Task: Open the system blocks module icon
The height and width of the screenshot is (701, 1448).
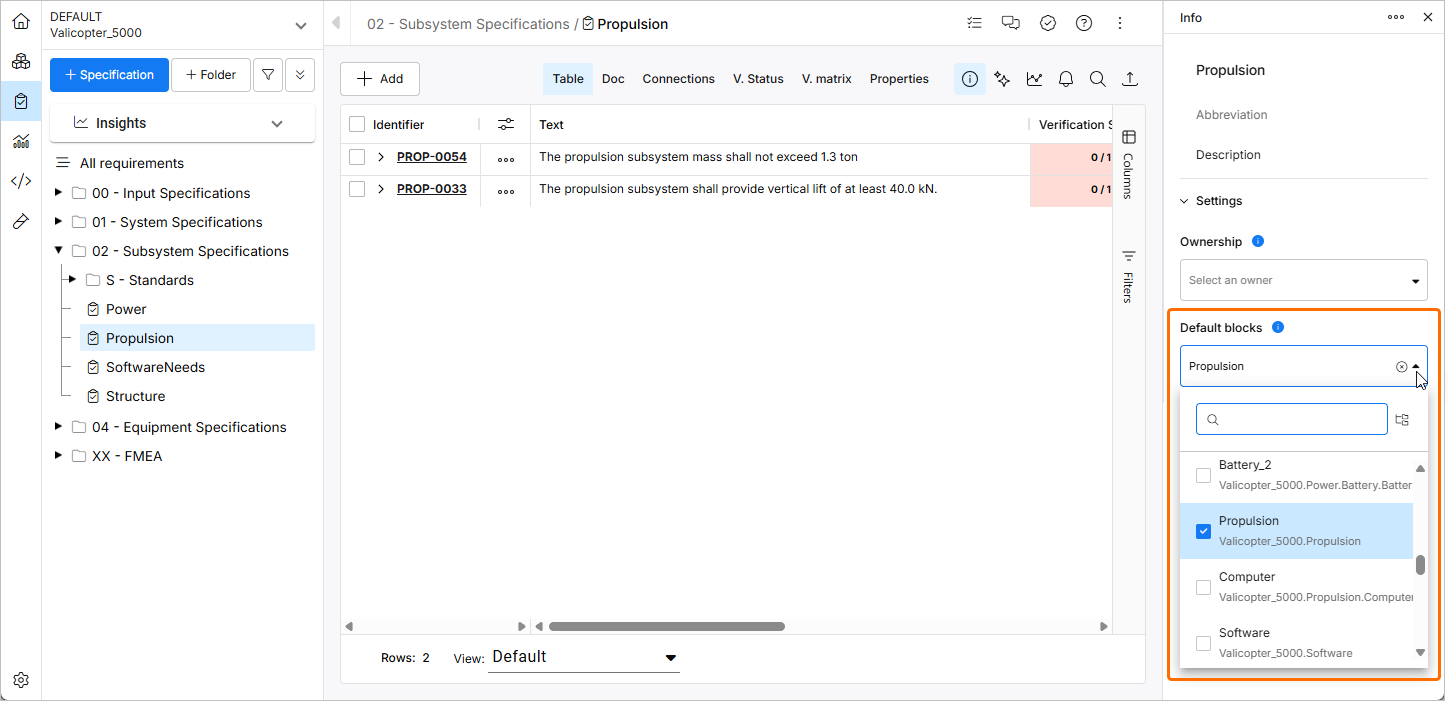Action: coord(21,61)
